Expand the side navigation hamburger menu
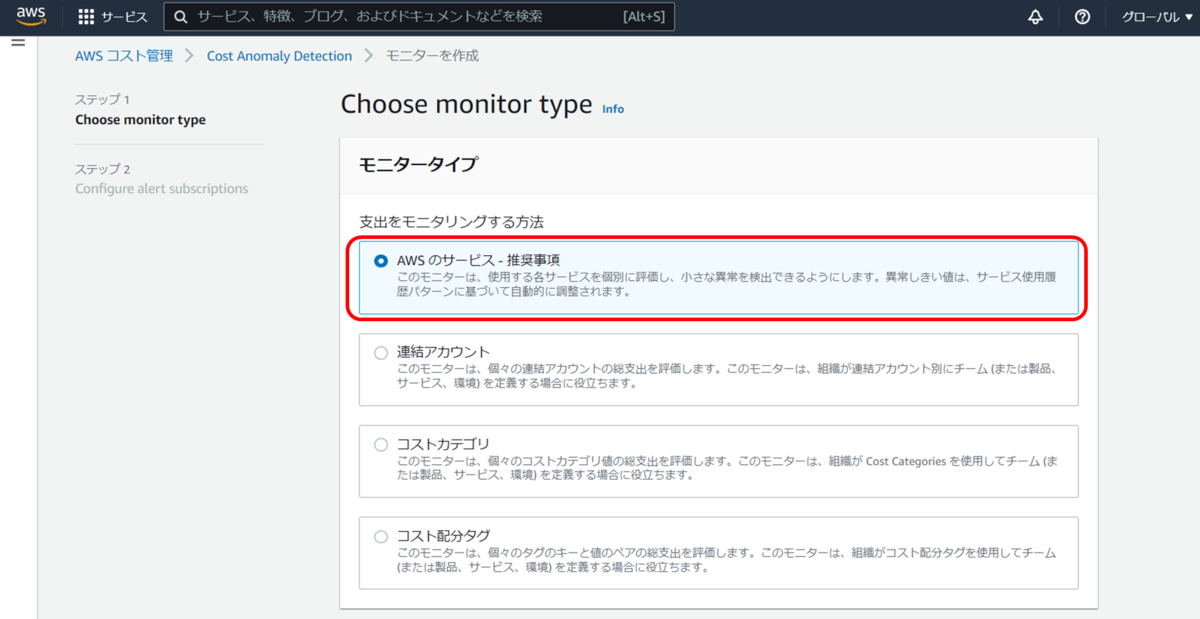The height and width of the screenshot is (619, 1200). click(x=17, y=43)
